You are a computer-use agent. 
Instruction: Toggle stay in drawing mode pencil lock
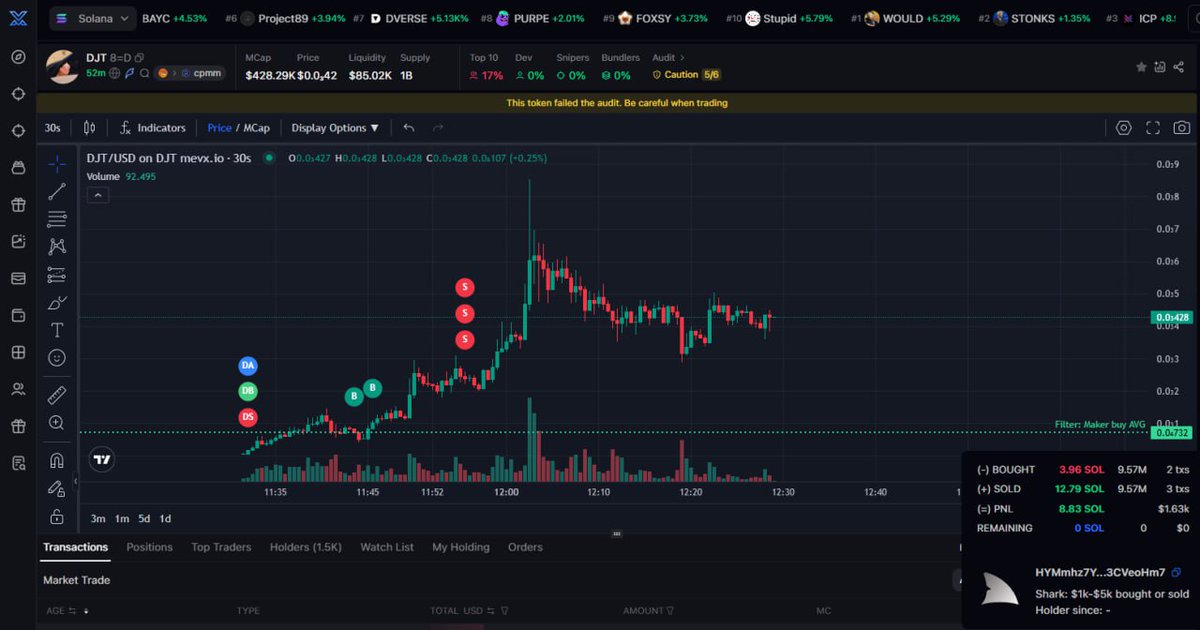pyautogui.click(x=57, y=488)
